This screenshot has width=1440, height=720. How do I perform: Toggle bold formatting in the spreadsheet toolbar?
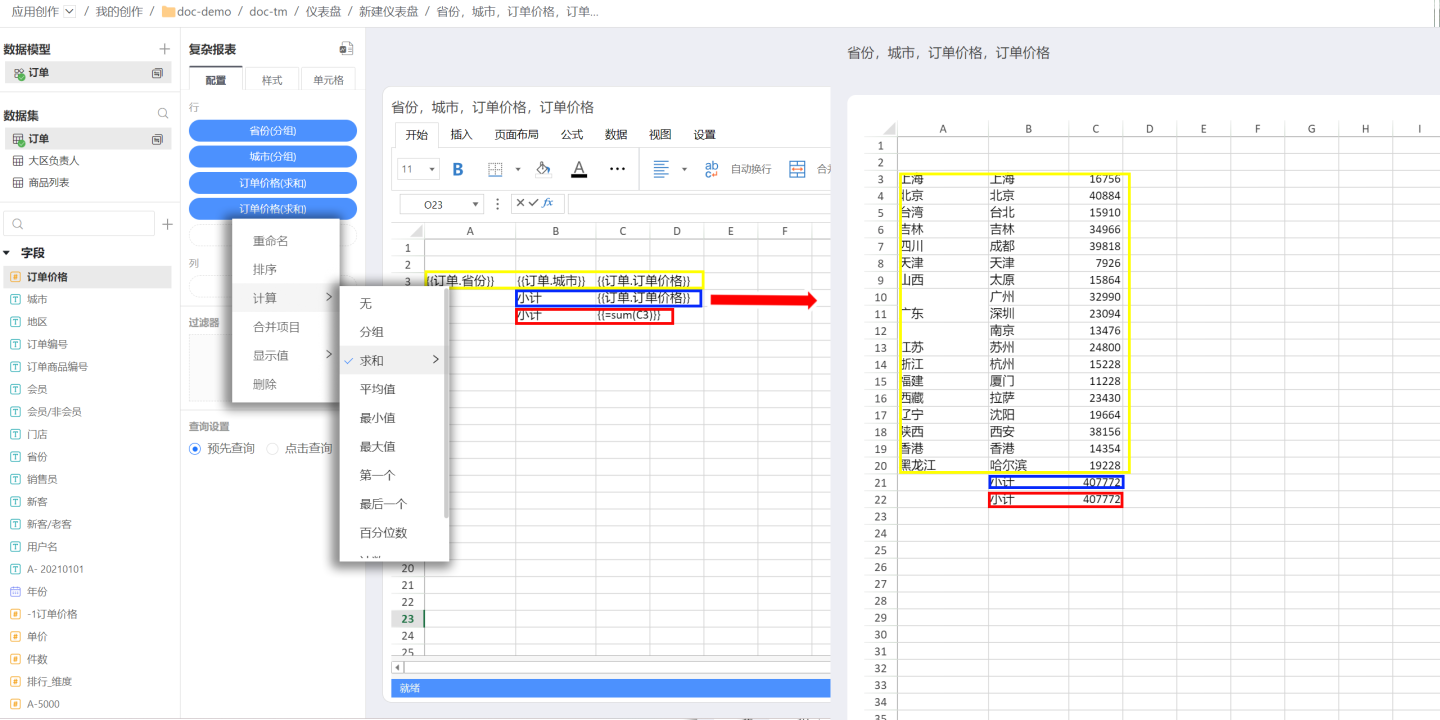(x=458, y=169)
